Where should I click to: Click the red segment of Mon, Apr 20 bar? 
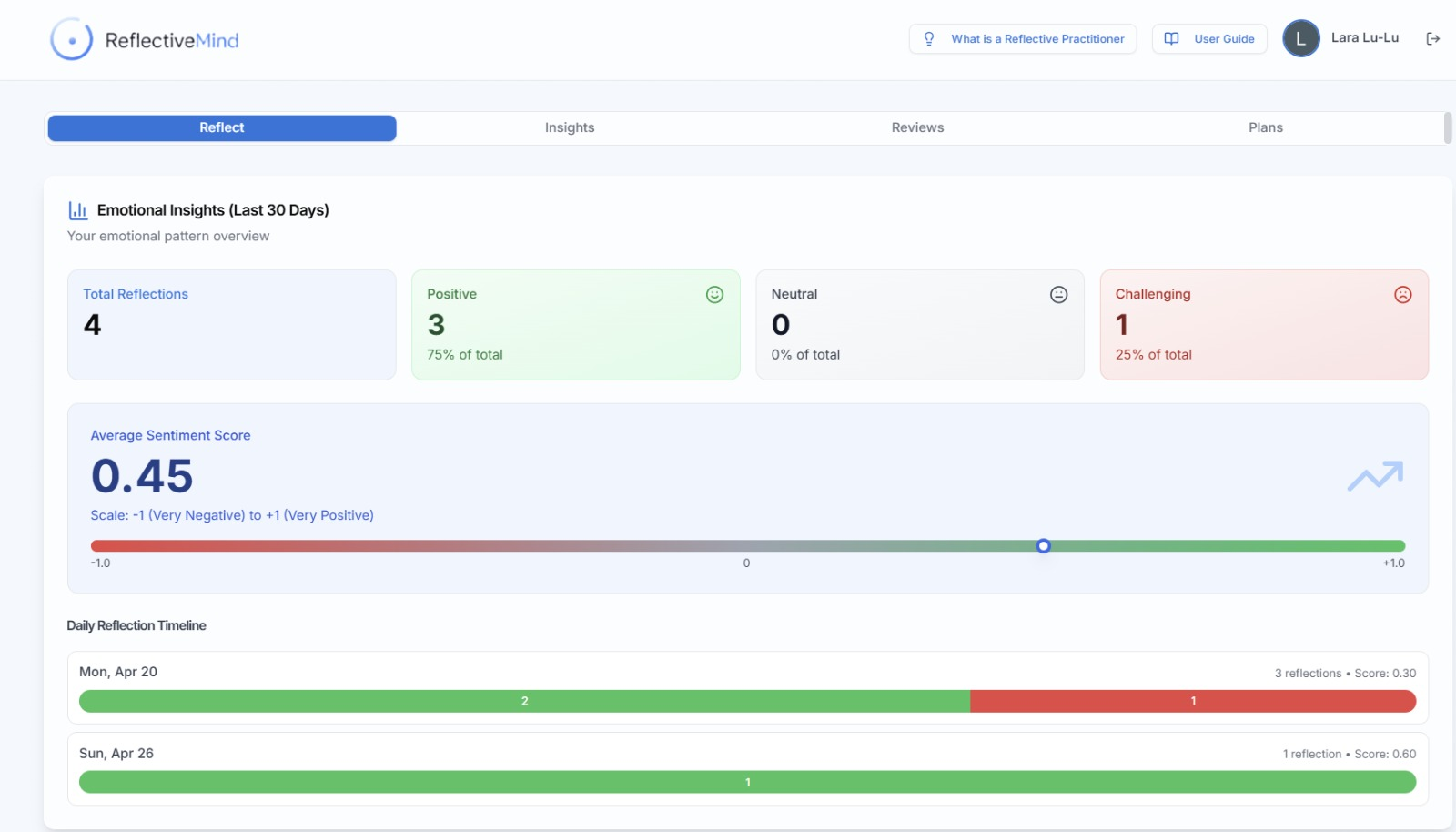pos(1193,701)
